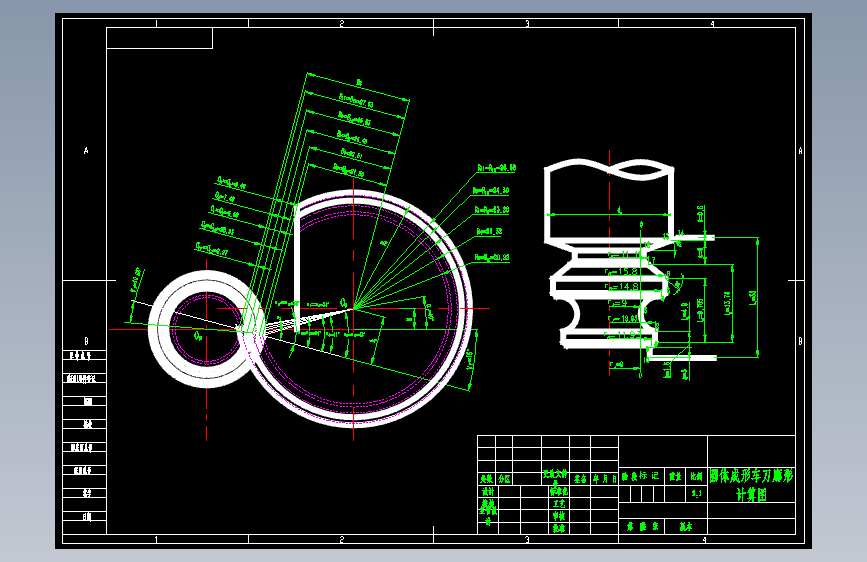Image resolution: width=867 pixels, height=562 pixels.
Task: Select the empty box in the frame's upper-left corner
Action: point(159,38)
